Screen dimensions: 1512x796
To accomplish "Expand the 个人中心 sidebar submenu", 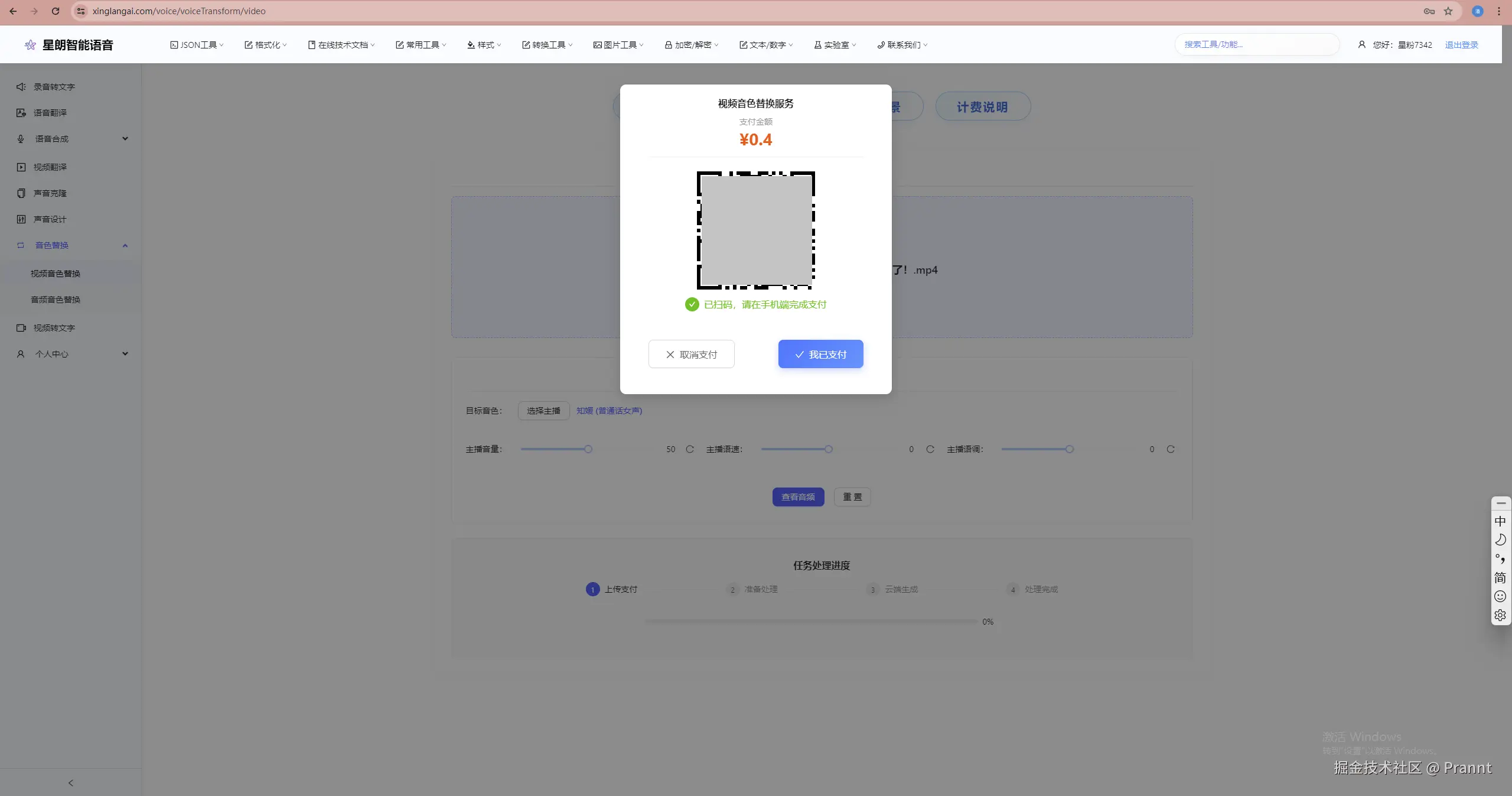I will coord(125,354).
